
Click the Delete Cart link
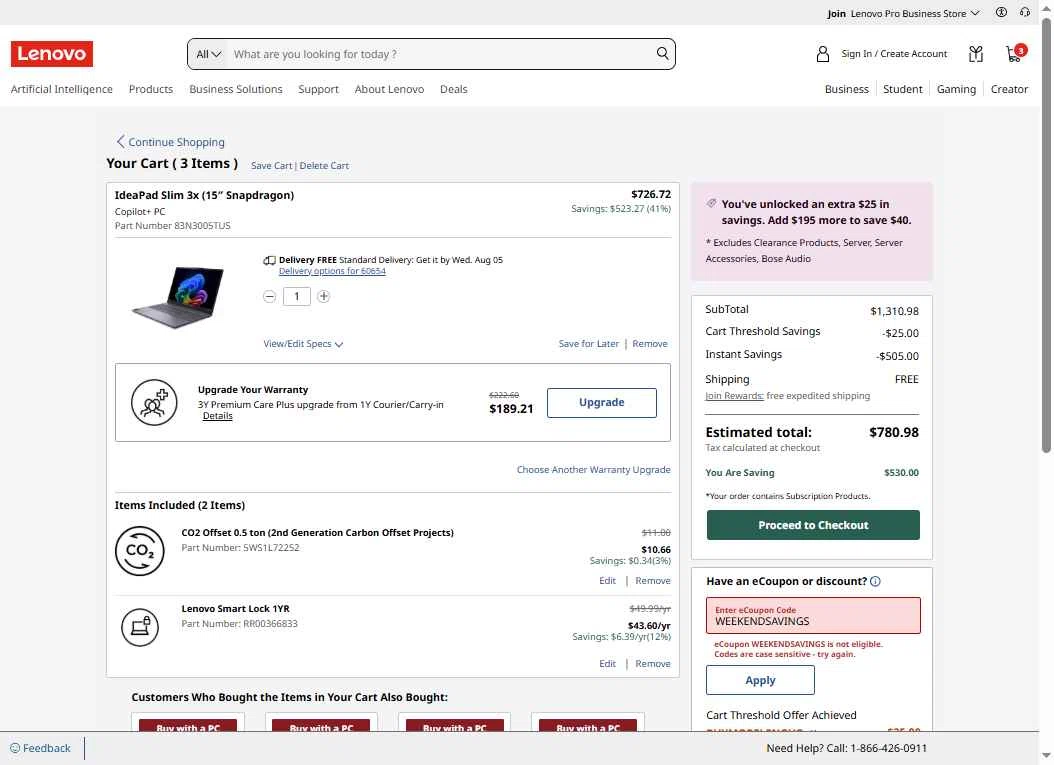[324, 166]
